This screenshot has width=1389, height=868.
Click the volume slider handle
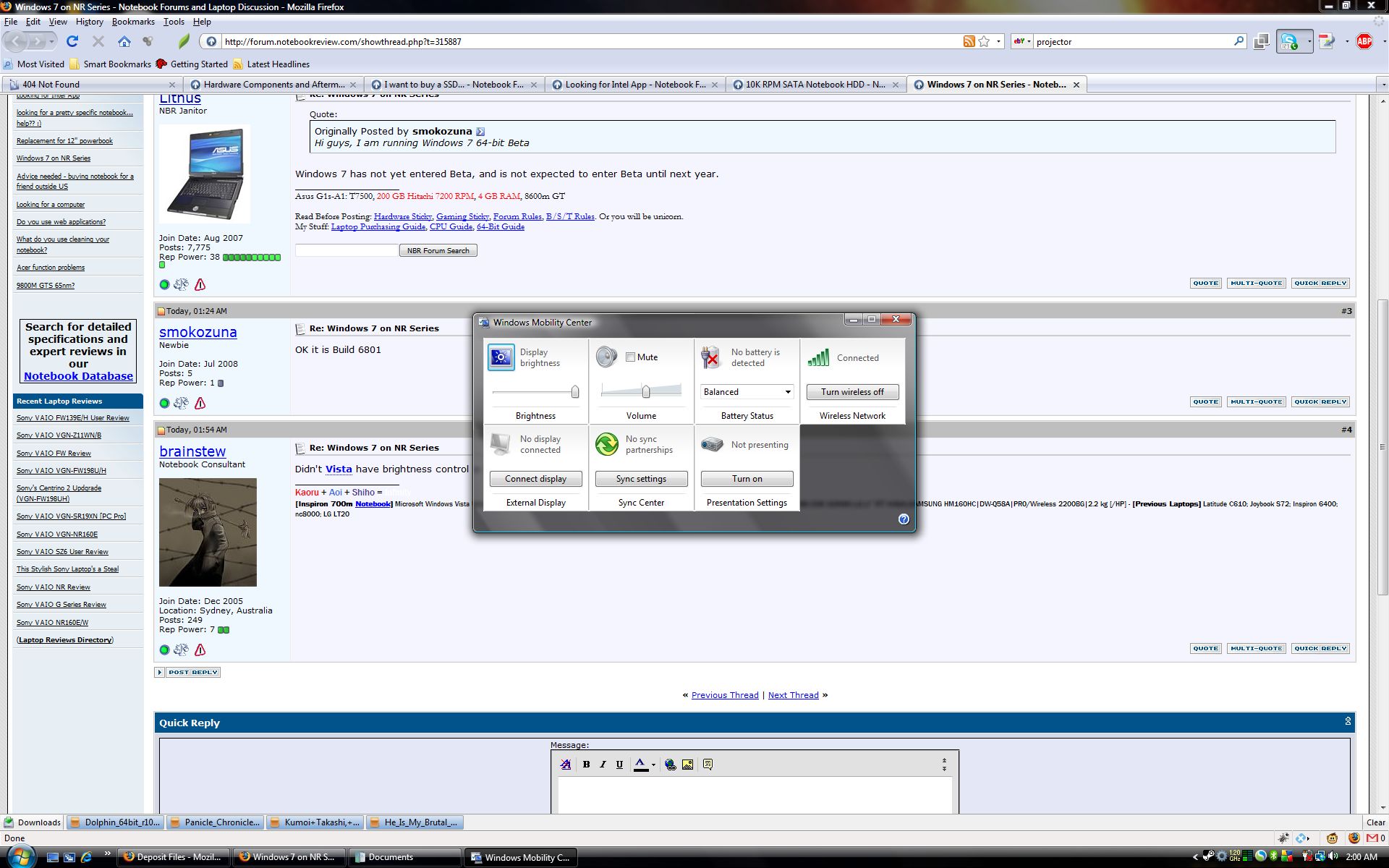coord(645,392)
